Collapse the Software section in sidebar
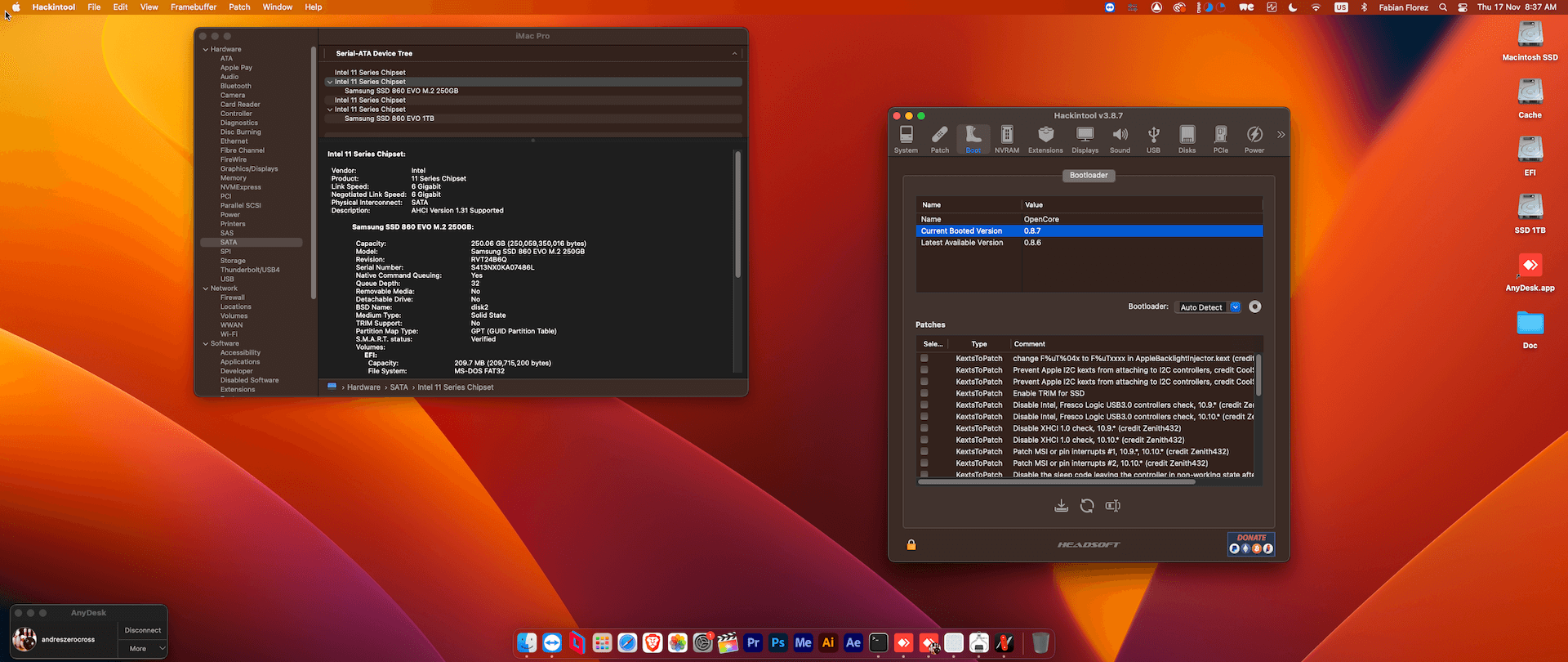This screenshot has width=1568, height=662. pyautogui.click(x=206, y=344)
